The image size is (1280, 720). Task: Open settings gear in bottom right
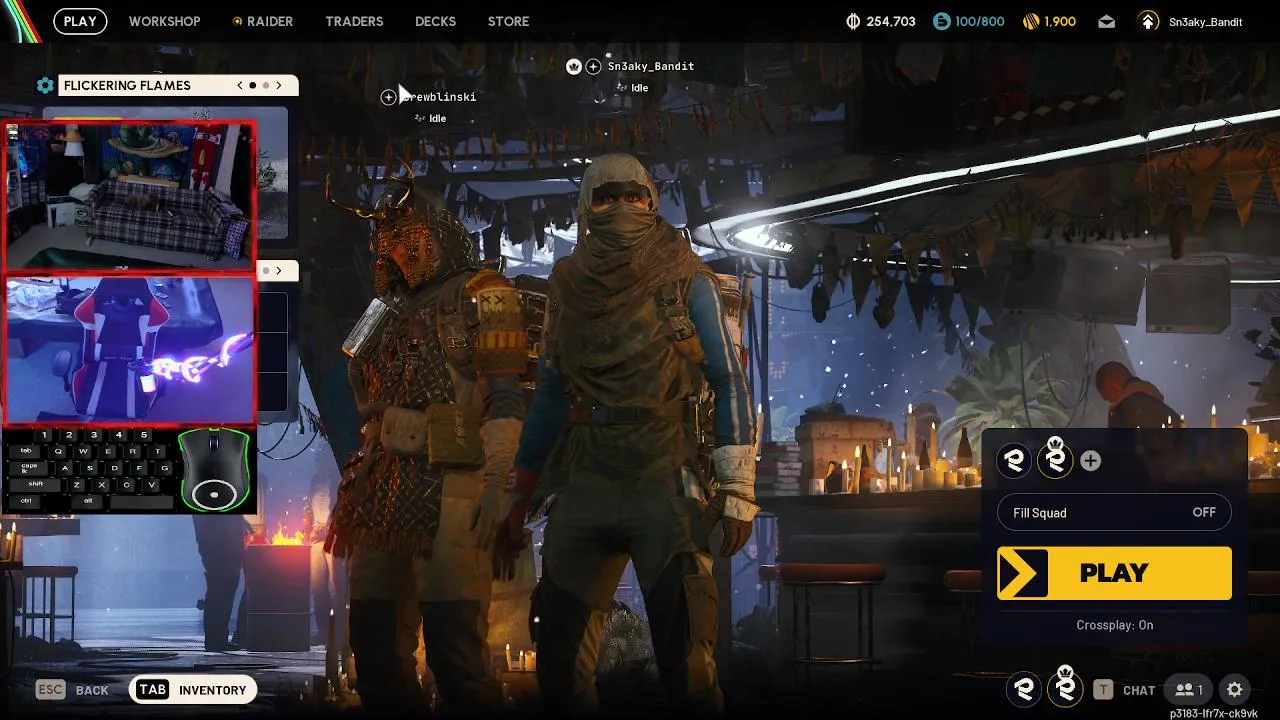(x=1235, y=689)
